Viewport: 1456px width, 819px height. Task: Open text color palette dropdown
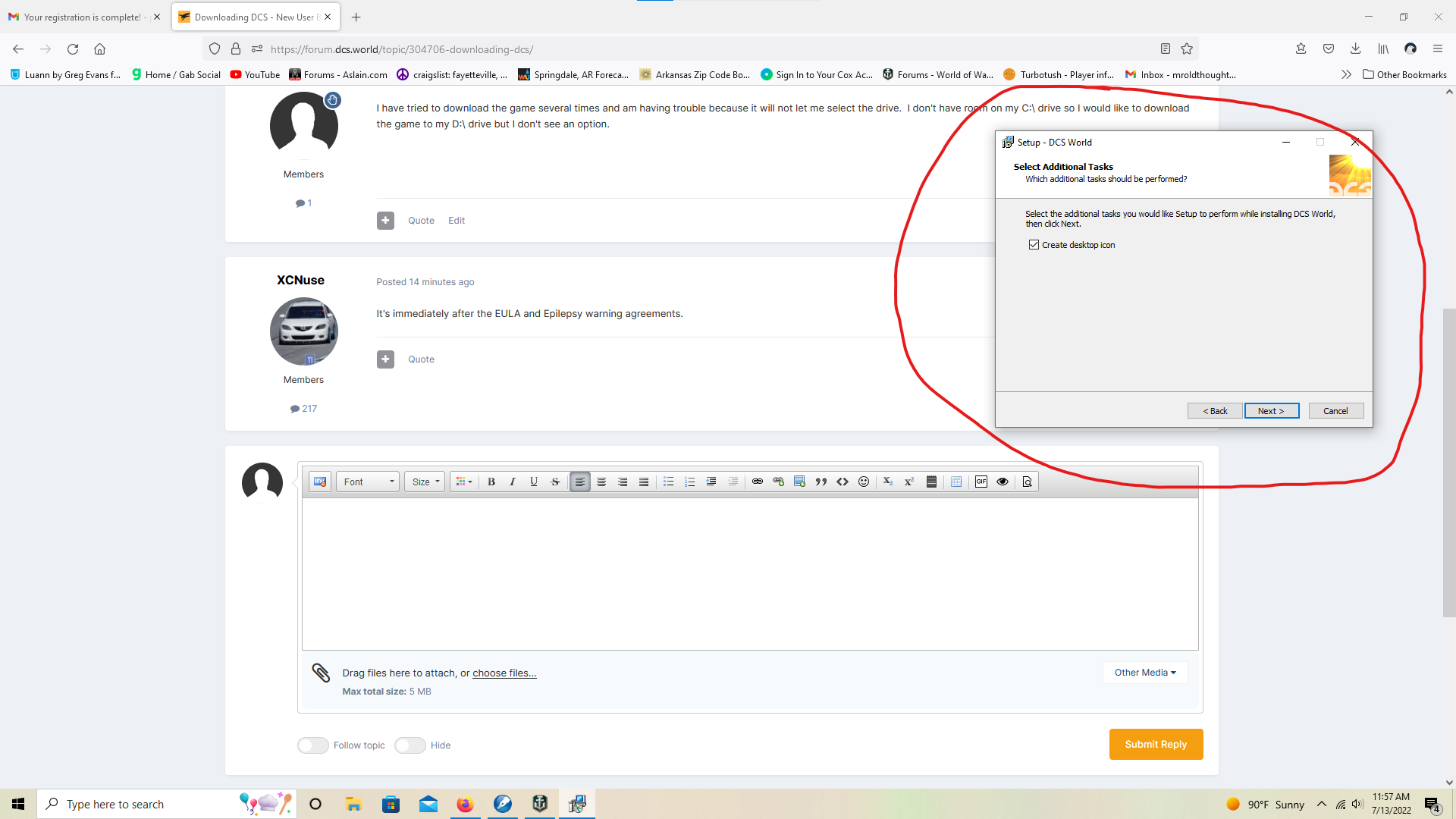[464, 482]
